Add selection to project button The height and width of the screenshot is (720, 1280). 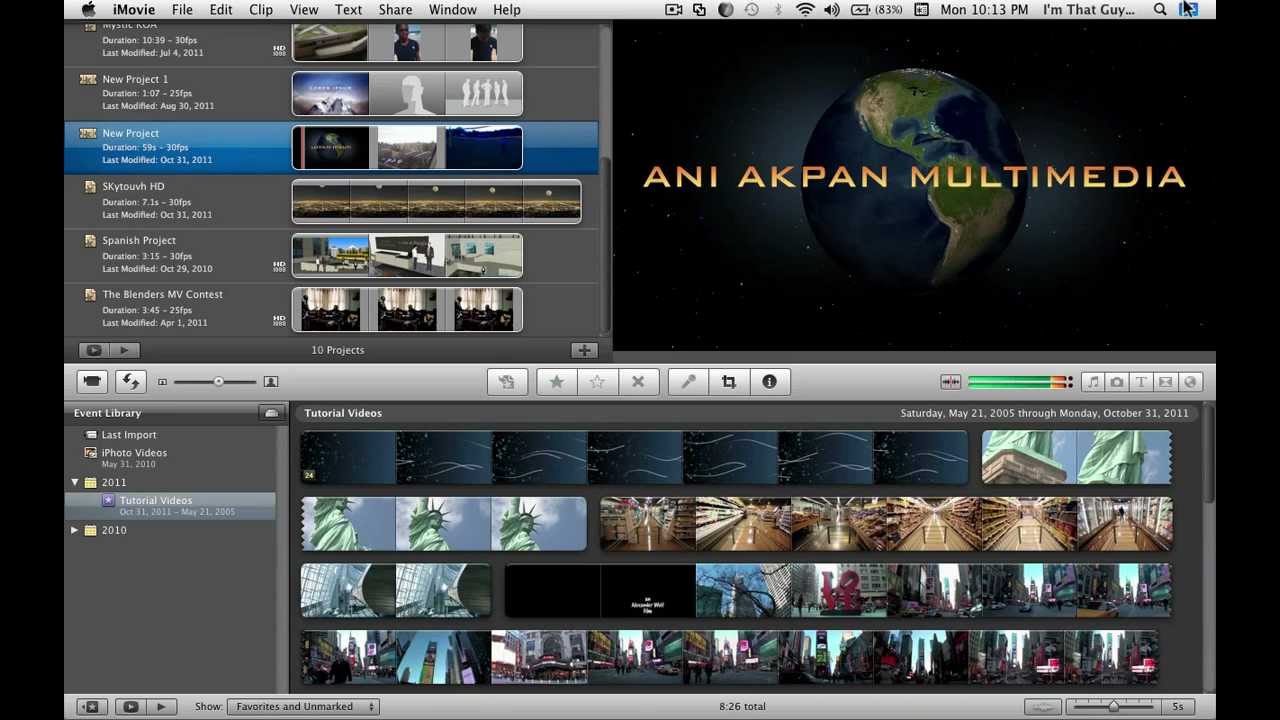pyautogui.click(x=507, y=381)
